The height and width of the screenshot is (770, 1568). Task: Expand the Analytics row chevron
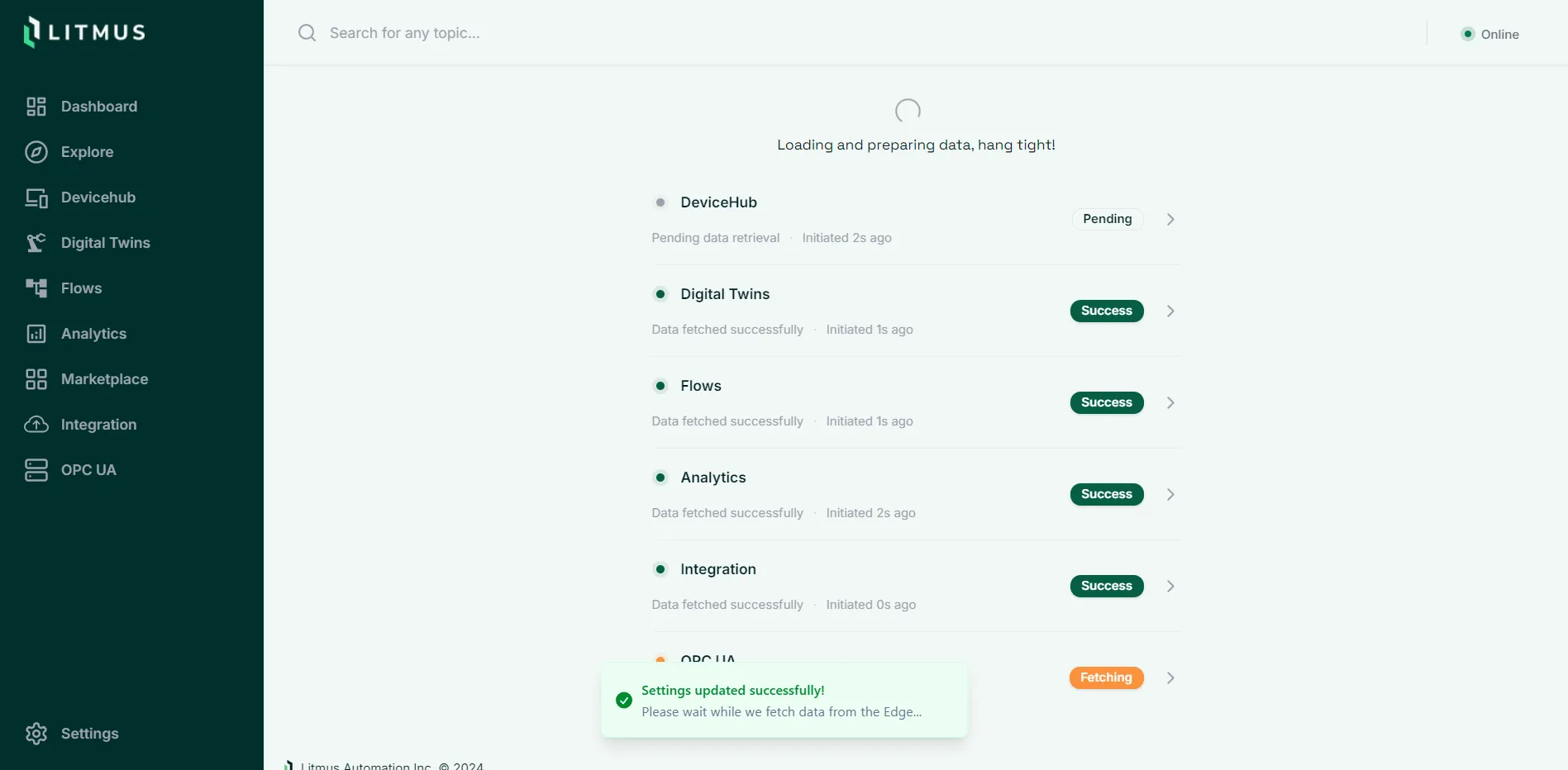1170,495
